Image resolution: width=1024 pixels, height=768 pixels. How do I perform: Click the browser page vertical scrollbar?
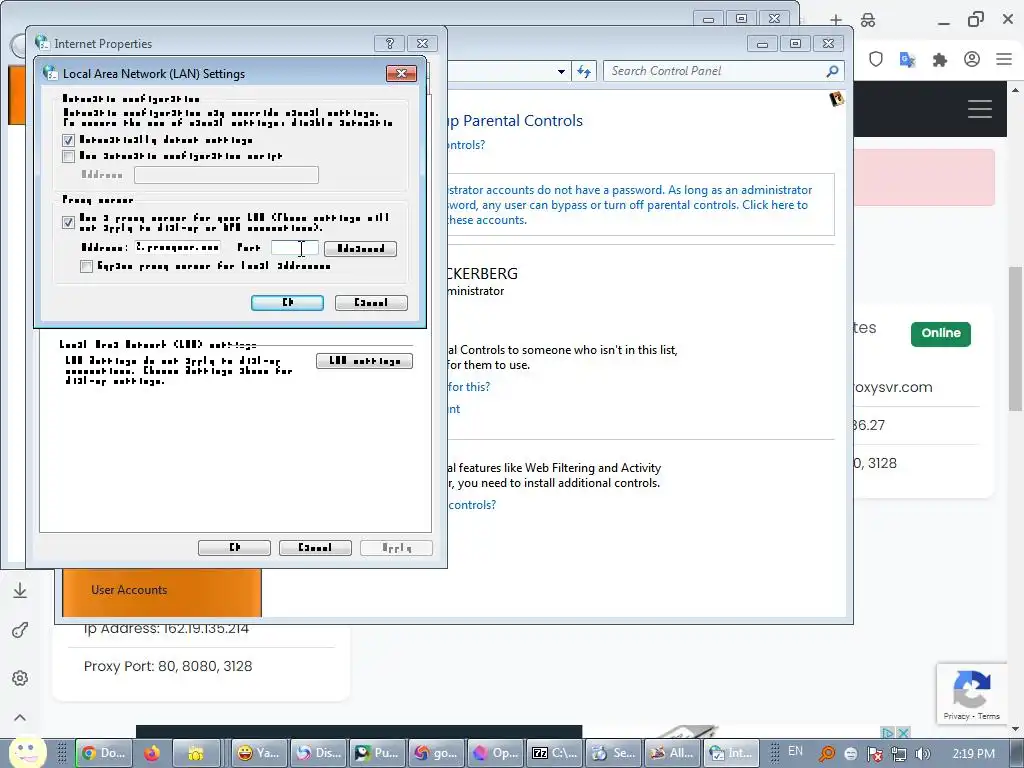point(1015,340)
